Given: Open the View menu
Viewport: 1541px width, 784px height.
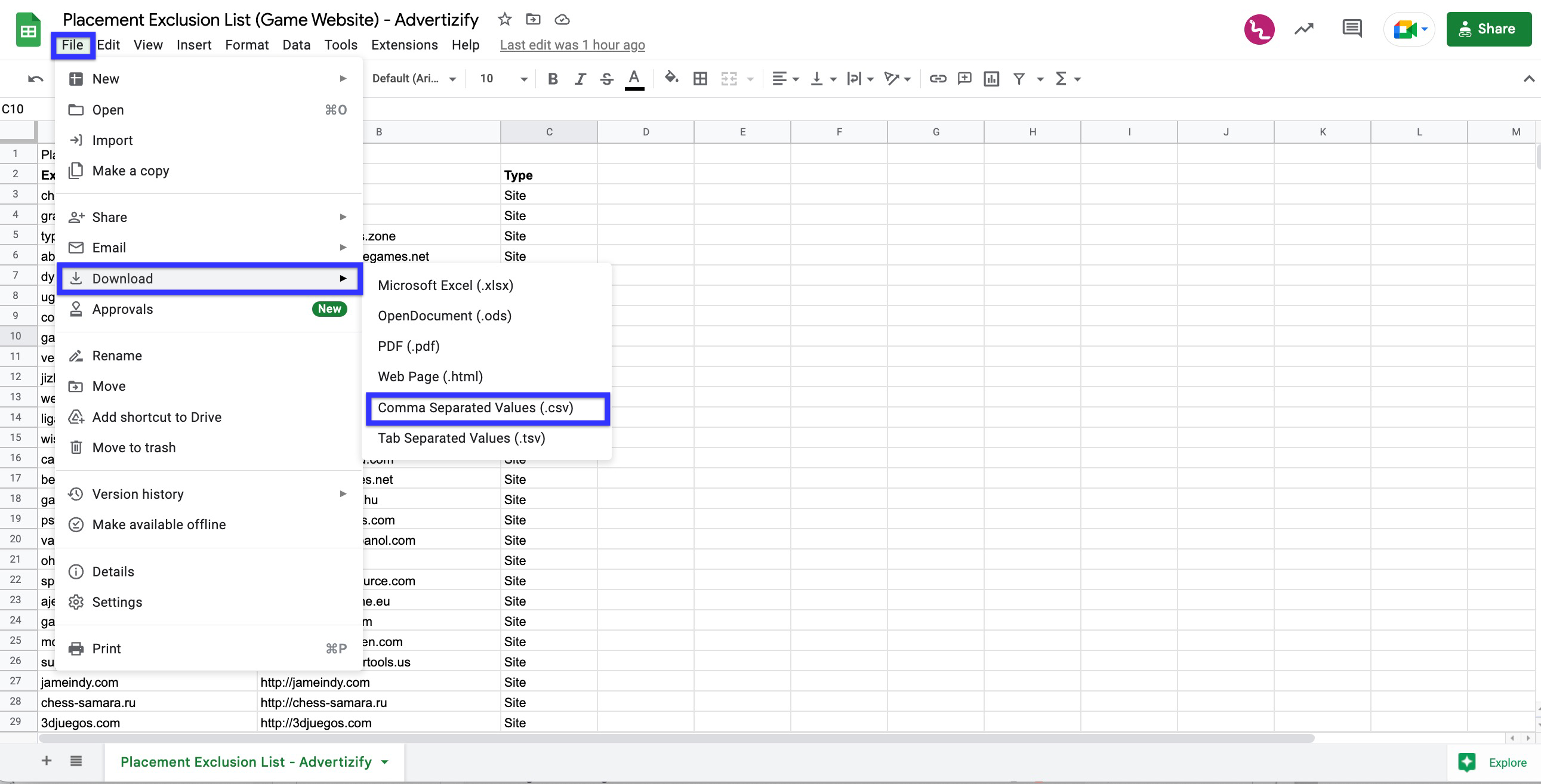Looking at the screenshot, I should point(148,45).
